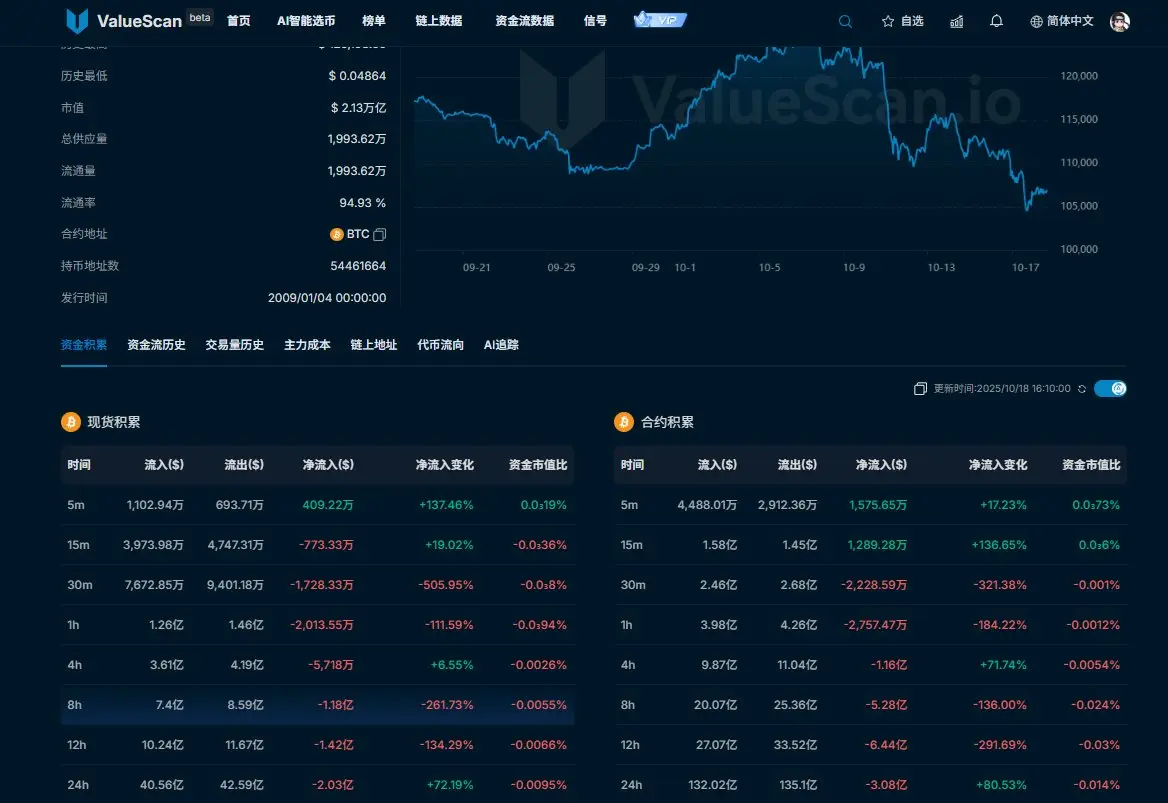Switch to 链上地址 tab
This screenshot has width=1168, height=803.
pos(374,345)
